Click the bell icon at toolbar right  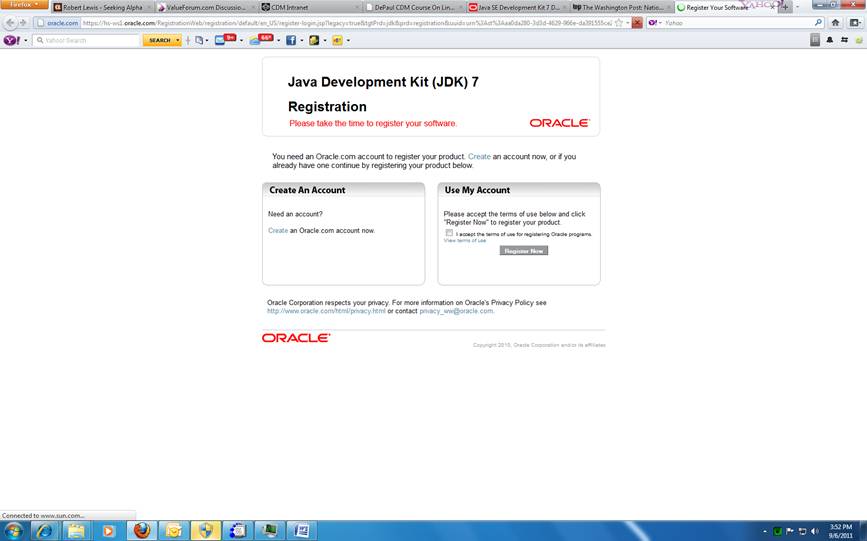point(829,40)
